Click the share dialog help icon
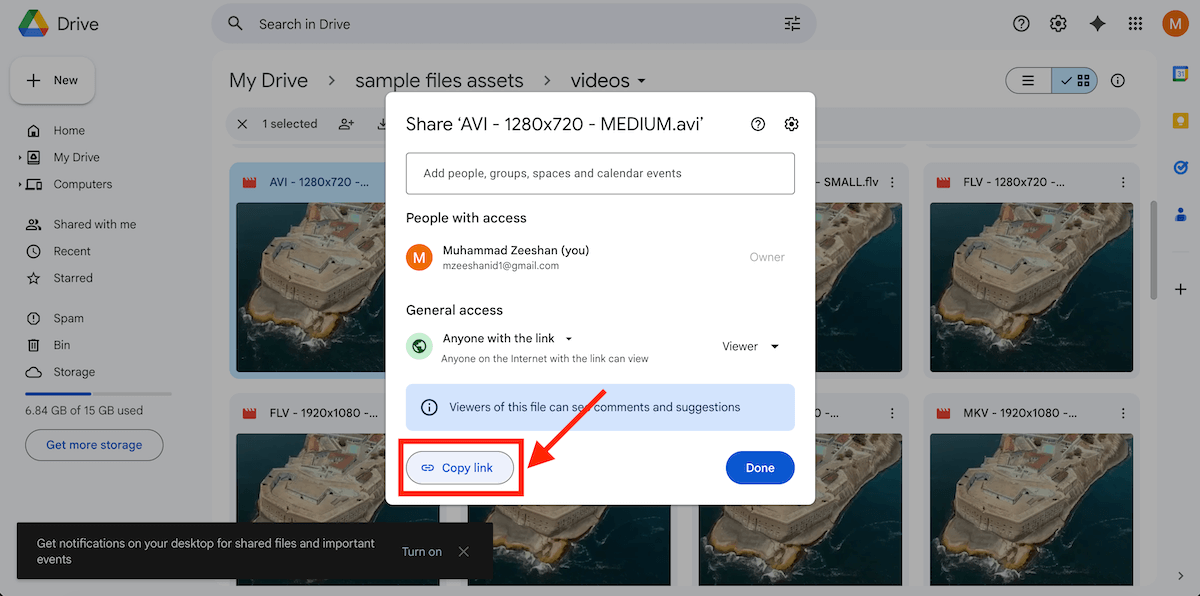This screenshot has width=1200, height=596. [758, 124]
